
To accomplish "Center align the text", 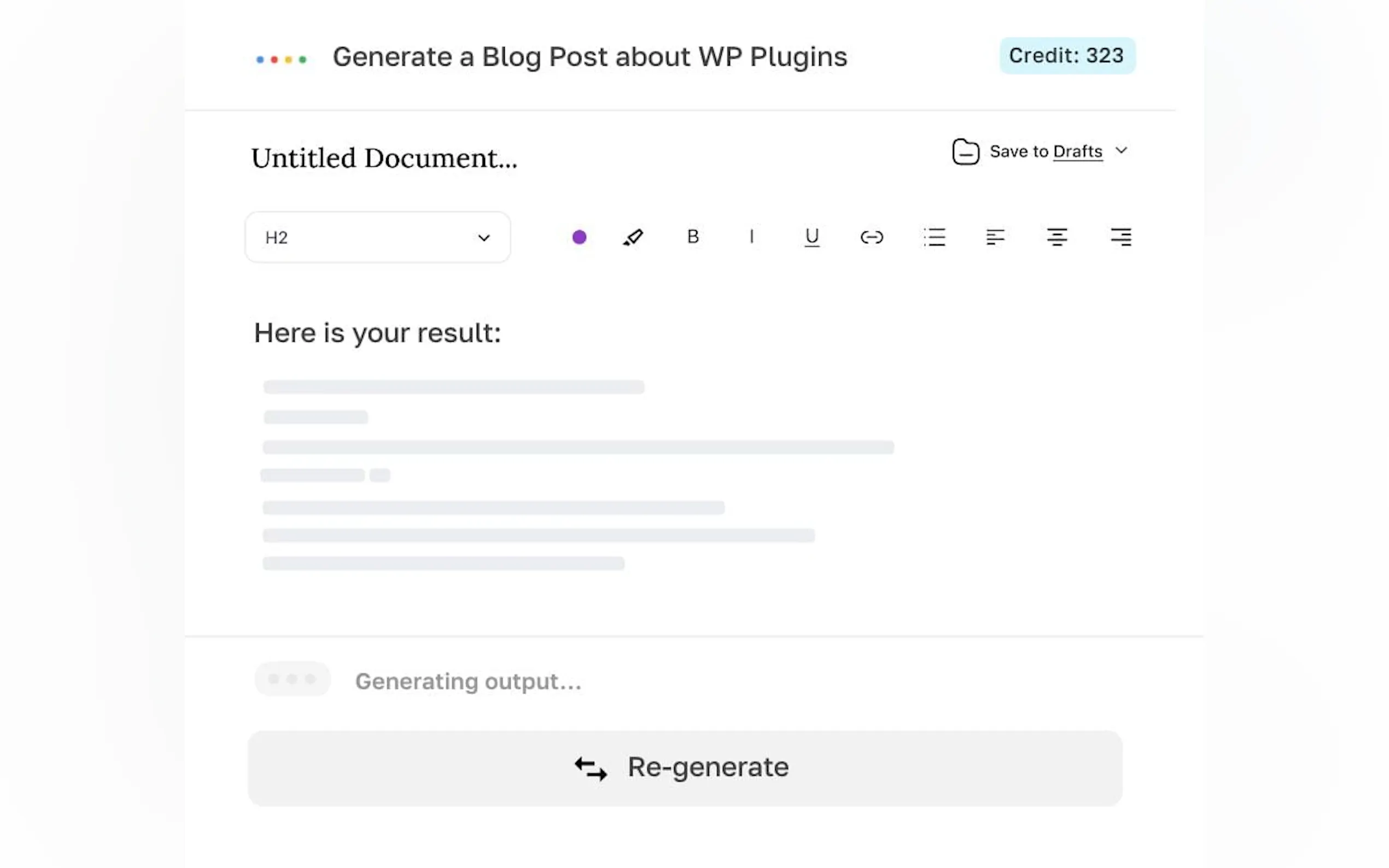I will [1057, 237].
